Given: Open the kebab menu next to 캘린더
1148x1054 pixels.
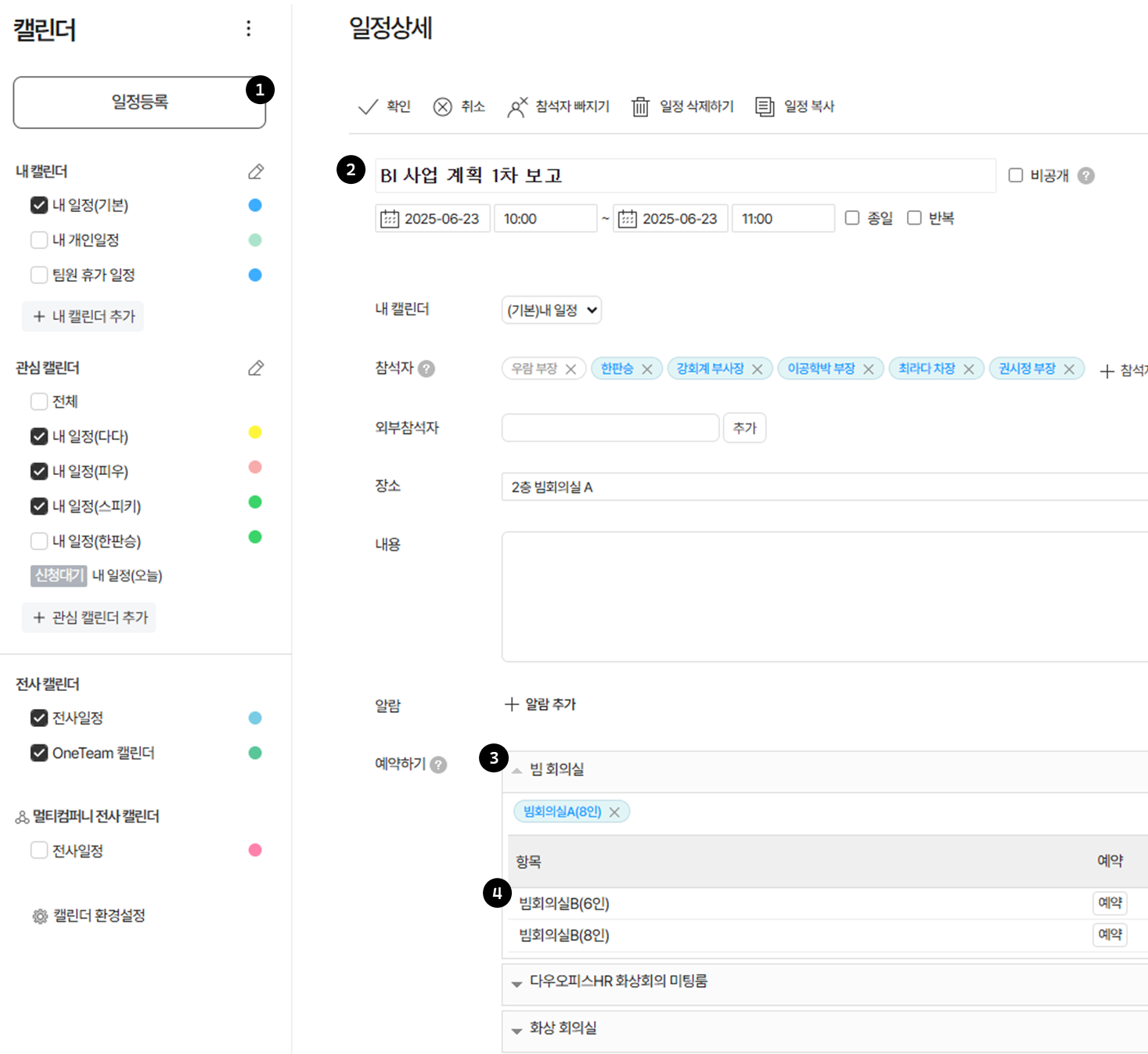Looking at the screenshot, I should click(249, 29).
